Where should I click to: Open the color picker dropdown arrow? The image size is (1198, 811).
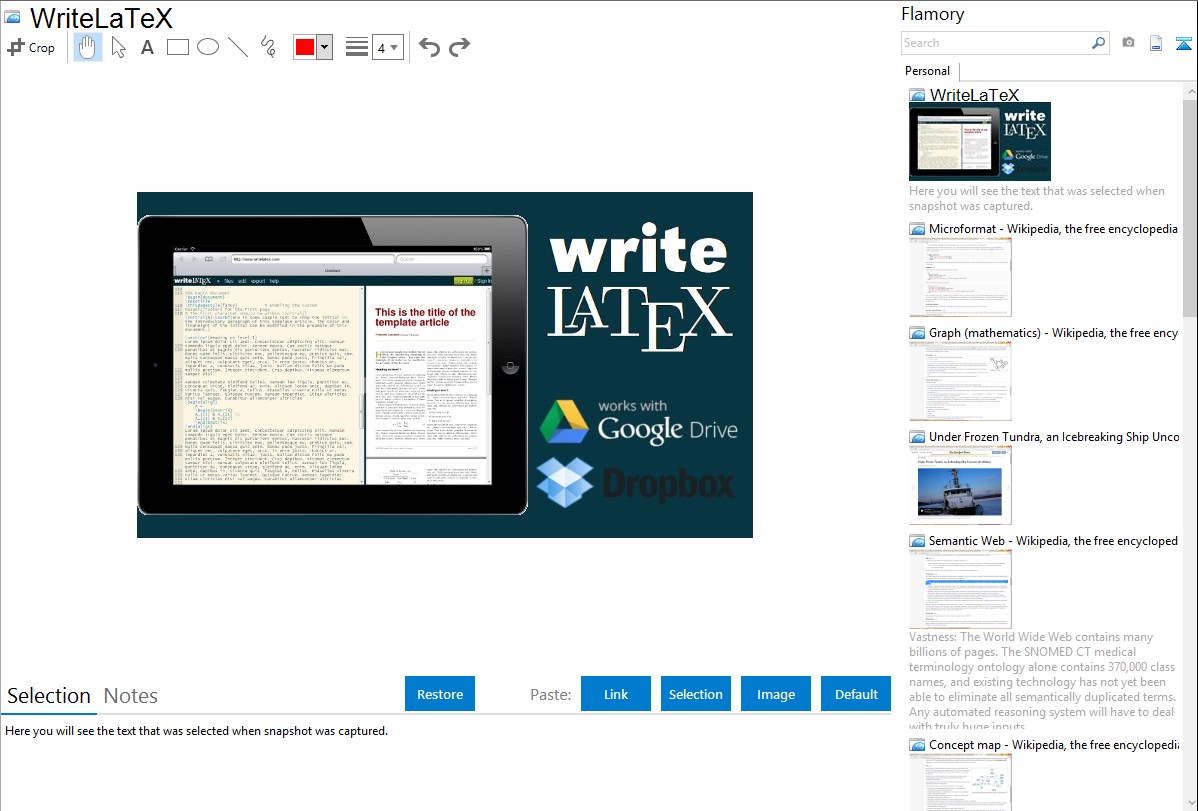(x=325, y=47)
